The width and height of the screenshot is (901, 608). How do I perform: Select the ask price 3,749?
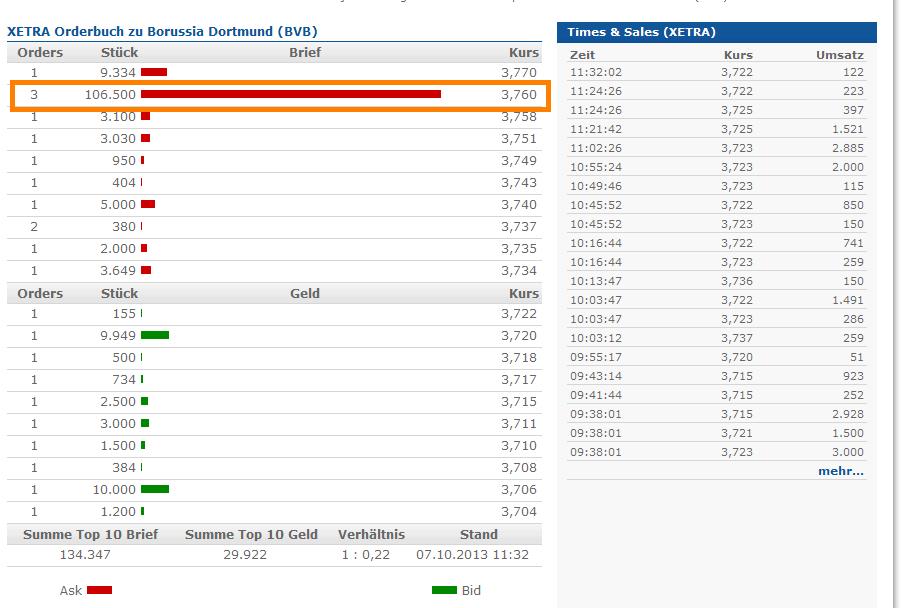point(519,160)
